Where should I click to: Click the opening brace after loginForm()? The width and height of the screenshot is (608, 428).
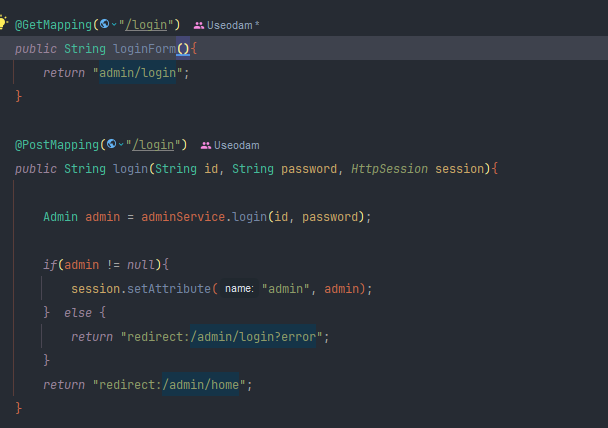click(x=194, y=49)
